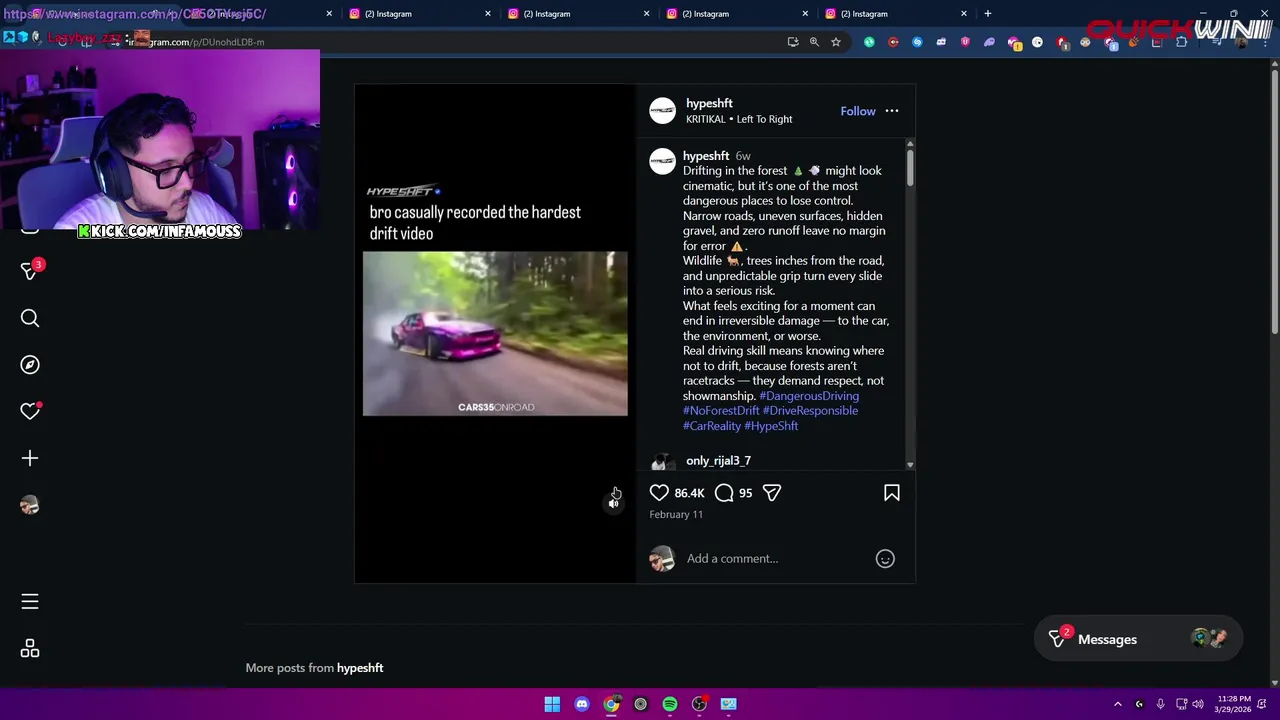Image resolution: width=1280 pixels, height=720 pixels.
Task: Open Instagram notifications heart in sidebar
Action: point(30,411)
